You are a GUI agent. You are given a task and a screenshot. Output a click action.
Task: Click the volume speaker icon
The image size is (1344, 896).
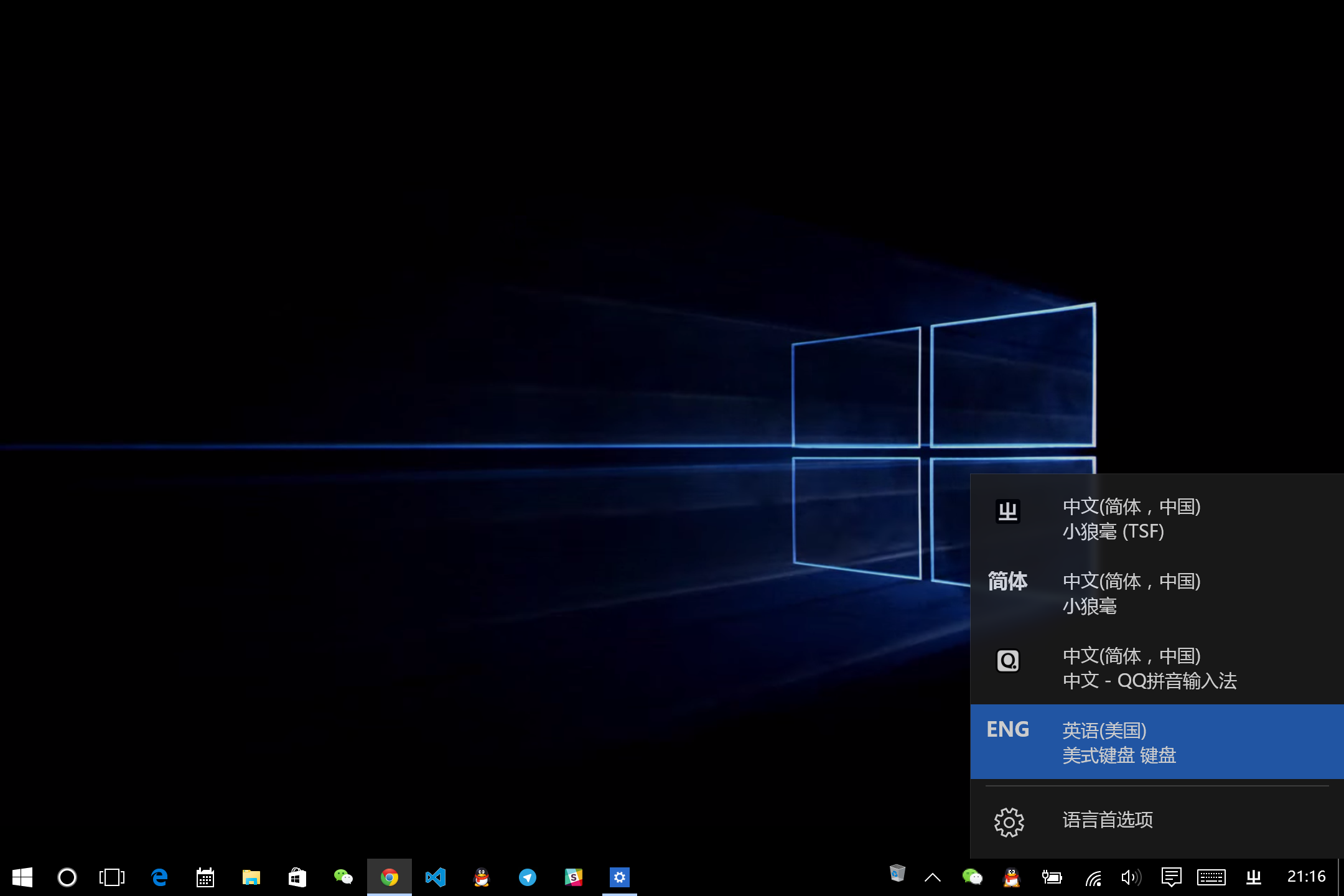[x=1131, y=877]
